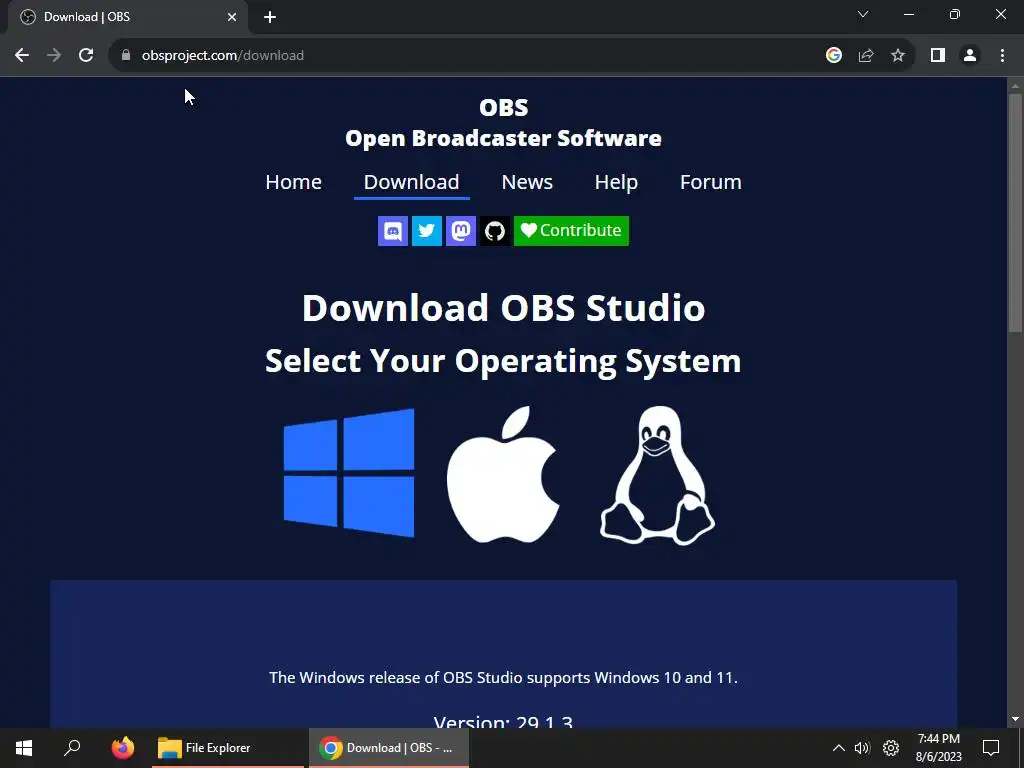Screen dimensions: 1024x768
Task: Open the OBS Mastodon icon
Action: coord(461,231)
